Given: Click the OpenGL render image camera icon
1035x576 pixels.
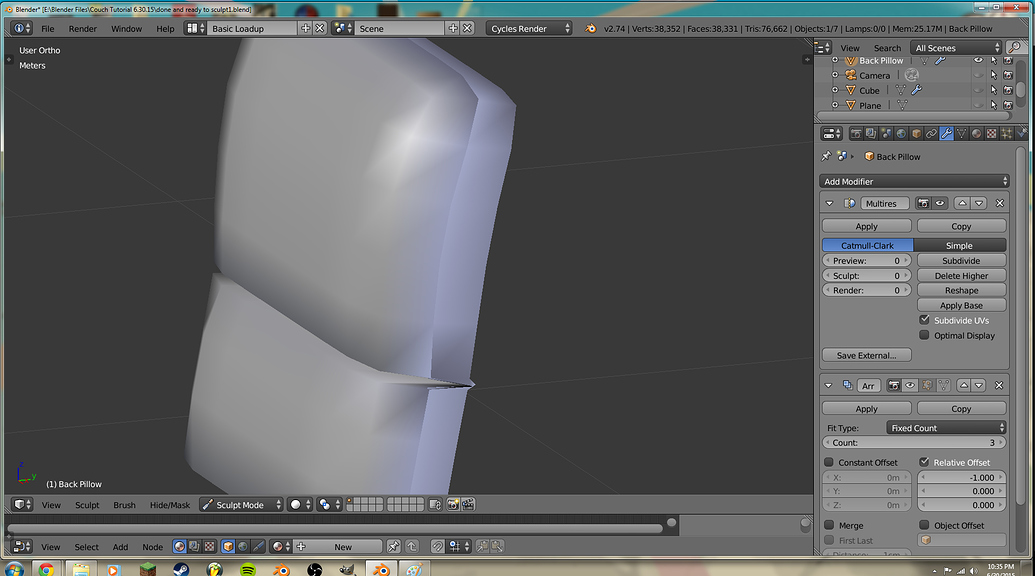Looking at the screenshot, I should [453, 505].
